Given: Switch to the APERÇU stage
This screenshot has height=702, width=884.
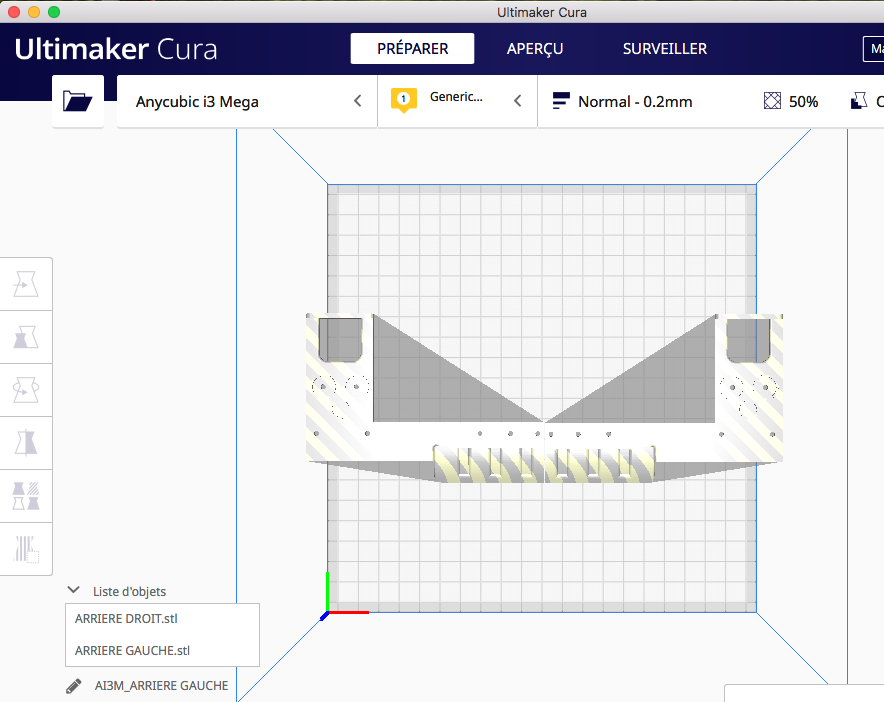Looking at the screenshot, I should pos(534,48).
